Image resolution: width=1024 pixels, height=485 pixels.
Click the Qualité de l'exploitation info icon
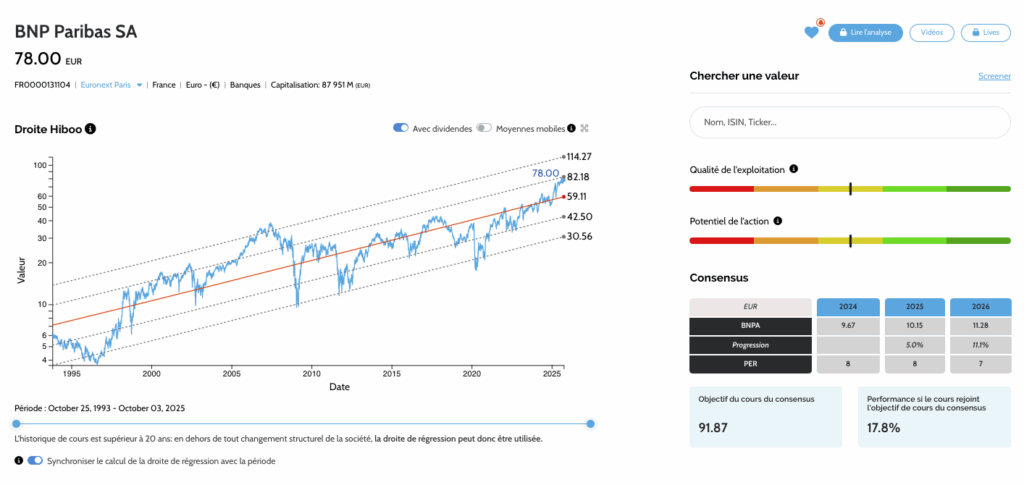793,169
